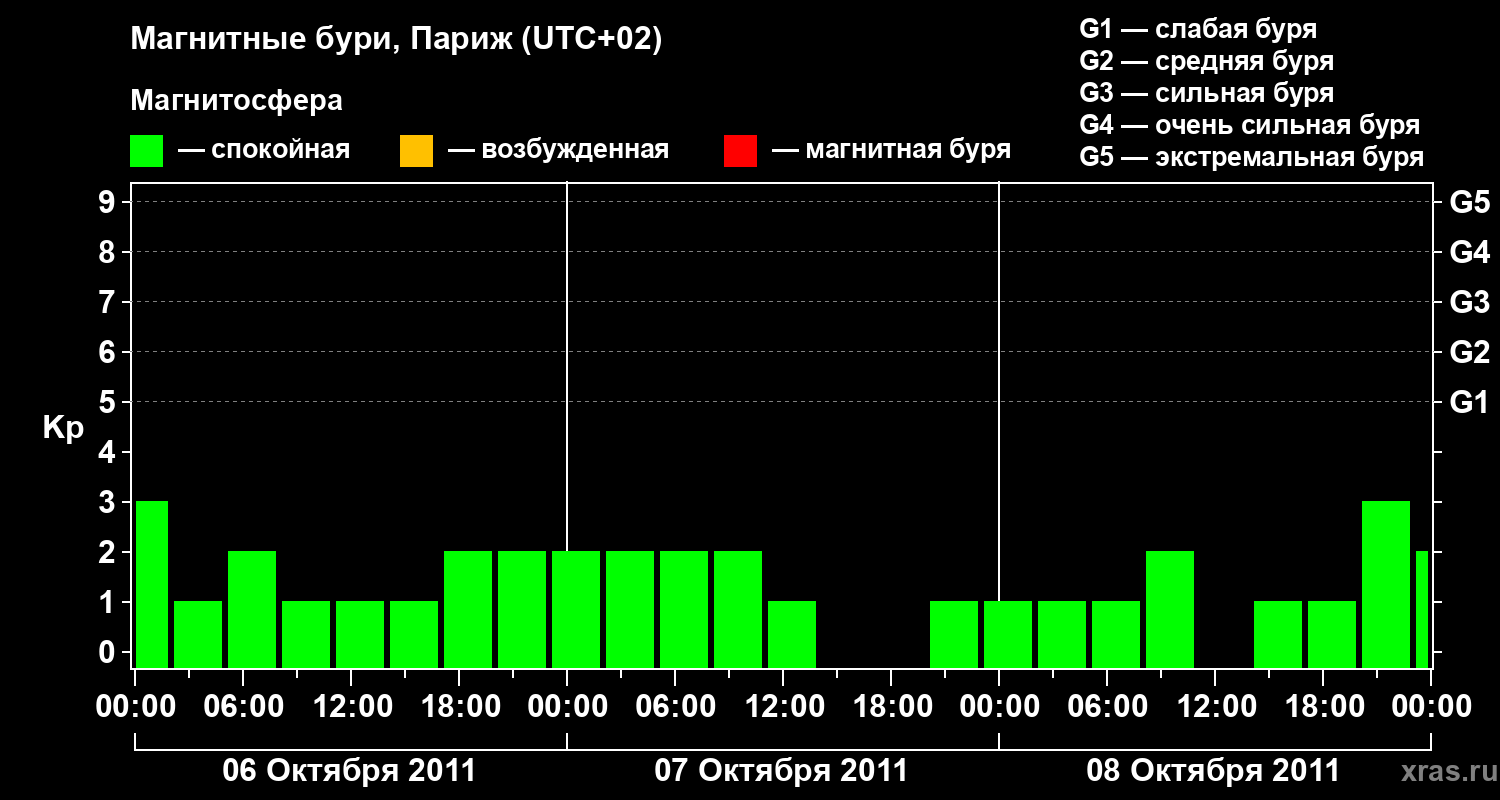
Task: Click the '08 Октября 2011' date label
Action: 1213,771
